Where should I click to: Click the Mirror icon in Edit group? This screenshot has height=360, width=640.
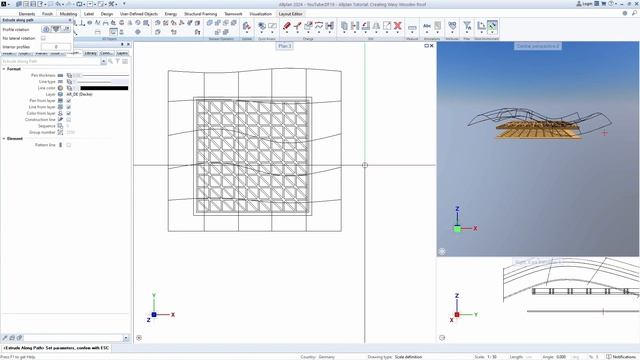tap(376, 26)
